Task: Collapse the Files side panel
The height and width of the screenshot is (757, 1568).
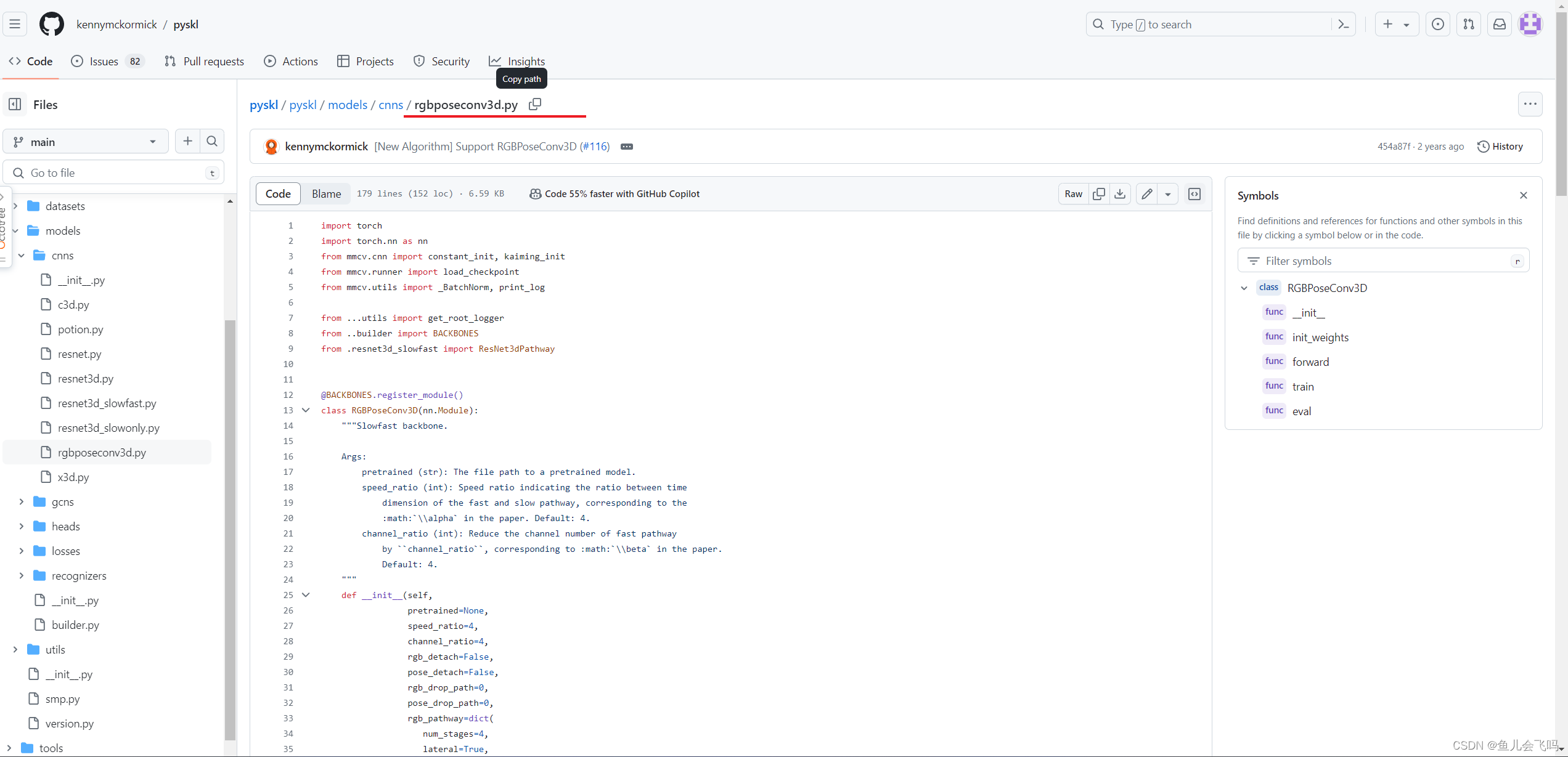Action: [x=15, y=104]
